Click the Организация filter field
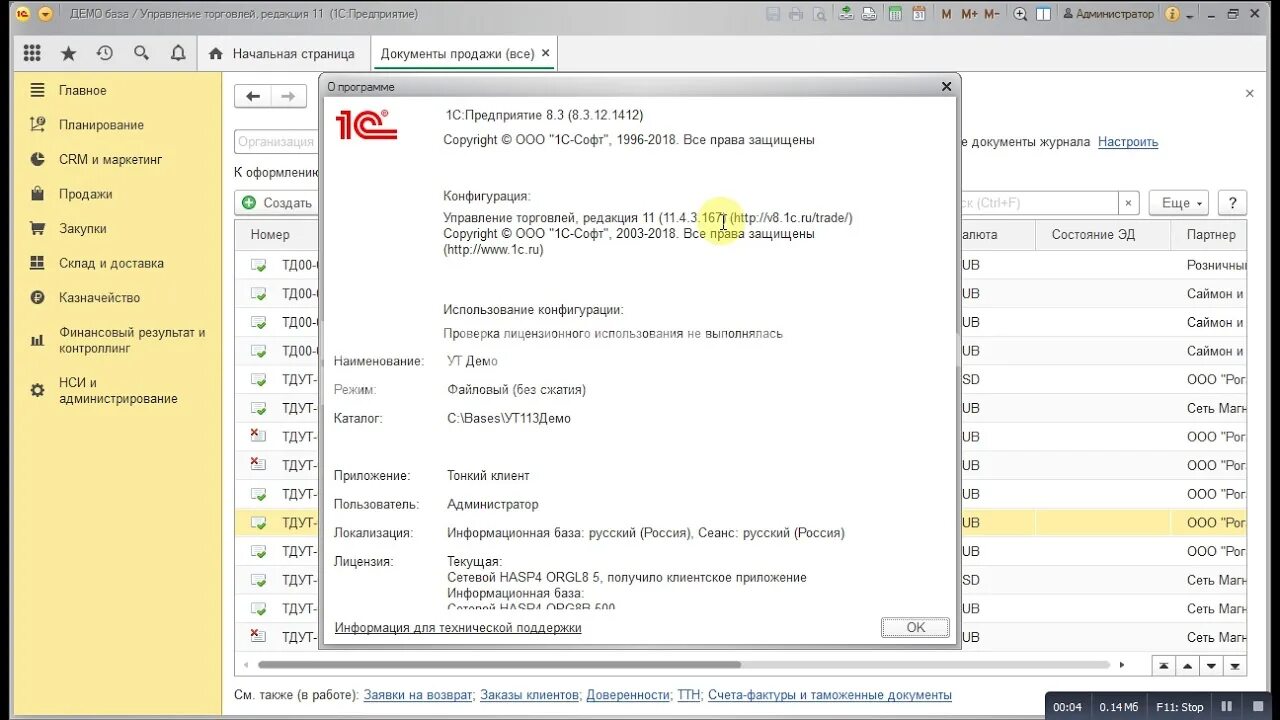 tap(277, 142)
